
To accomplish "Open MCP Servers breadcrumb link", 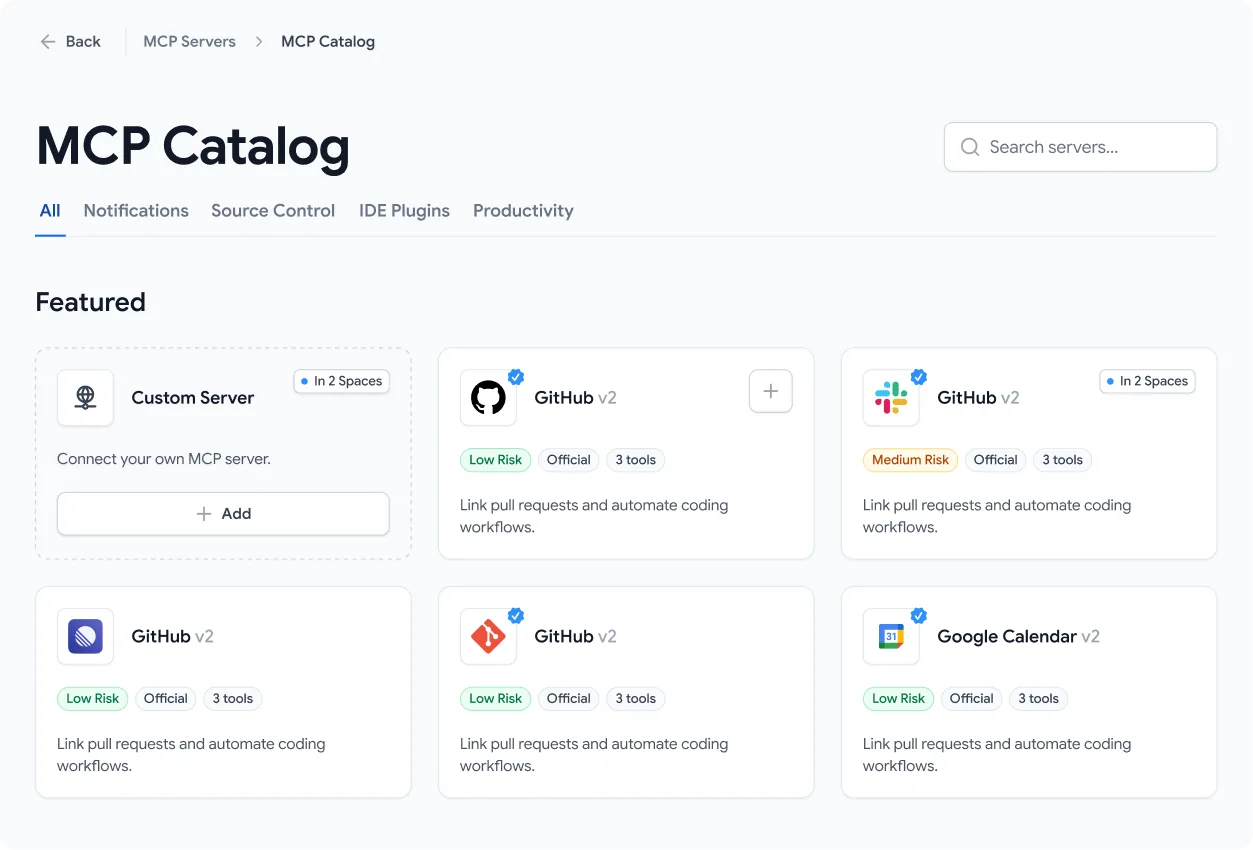I will click(189, 42).
